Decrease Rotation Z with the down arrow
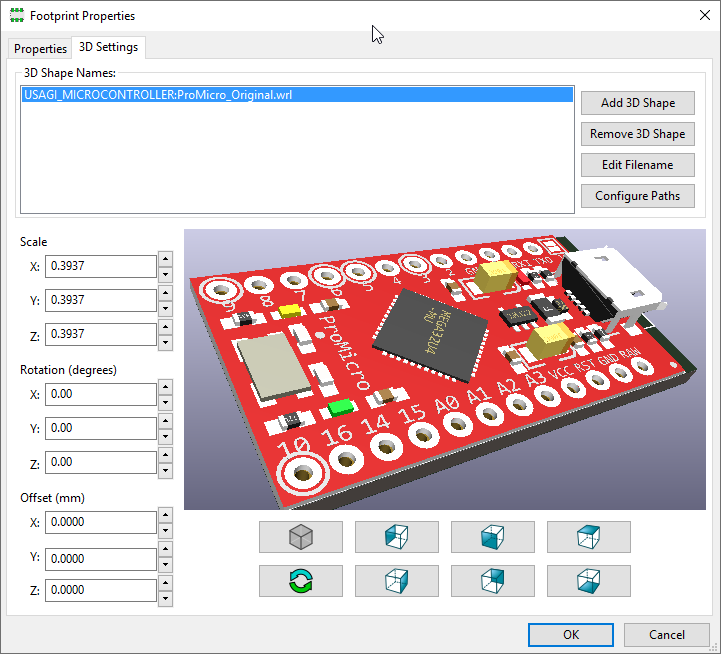This screenshot has height=654, width=721. point(166,470)
